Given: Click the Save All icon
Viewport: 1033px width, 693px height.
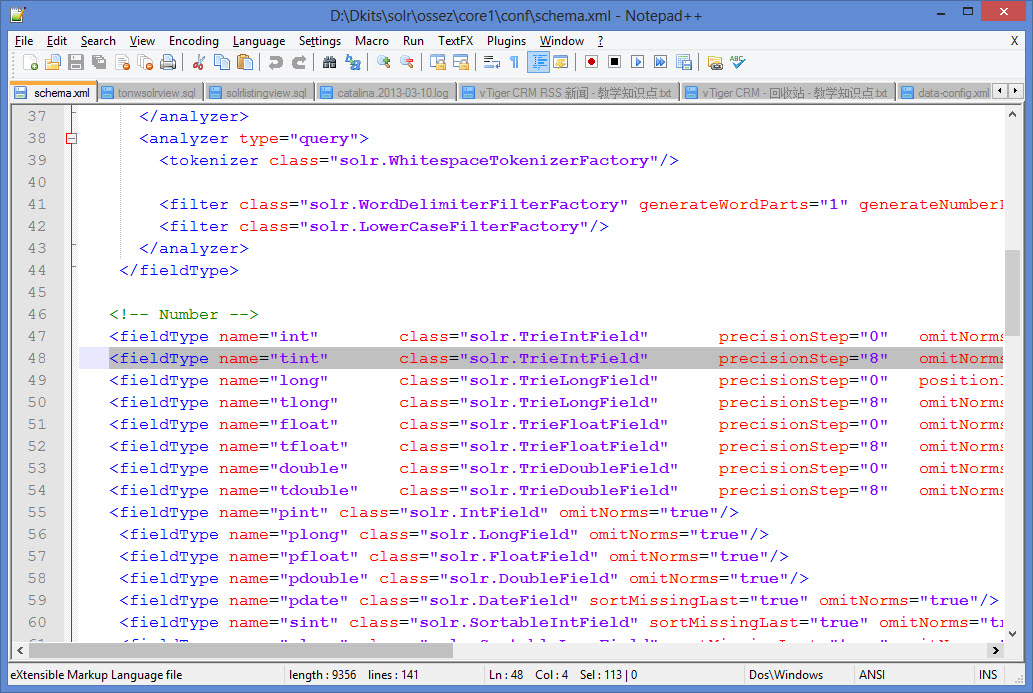Looking at the screenshot, I should coord(99,63).
